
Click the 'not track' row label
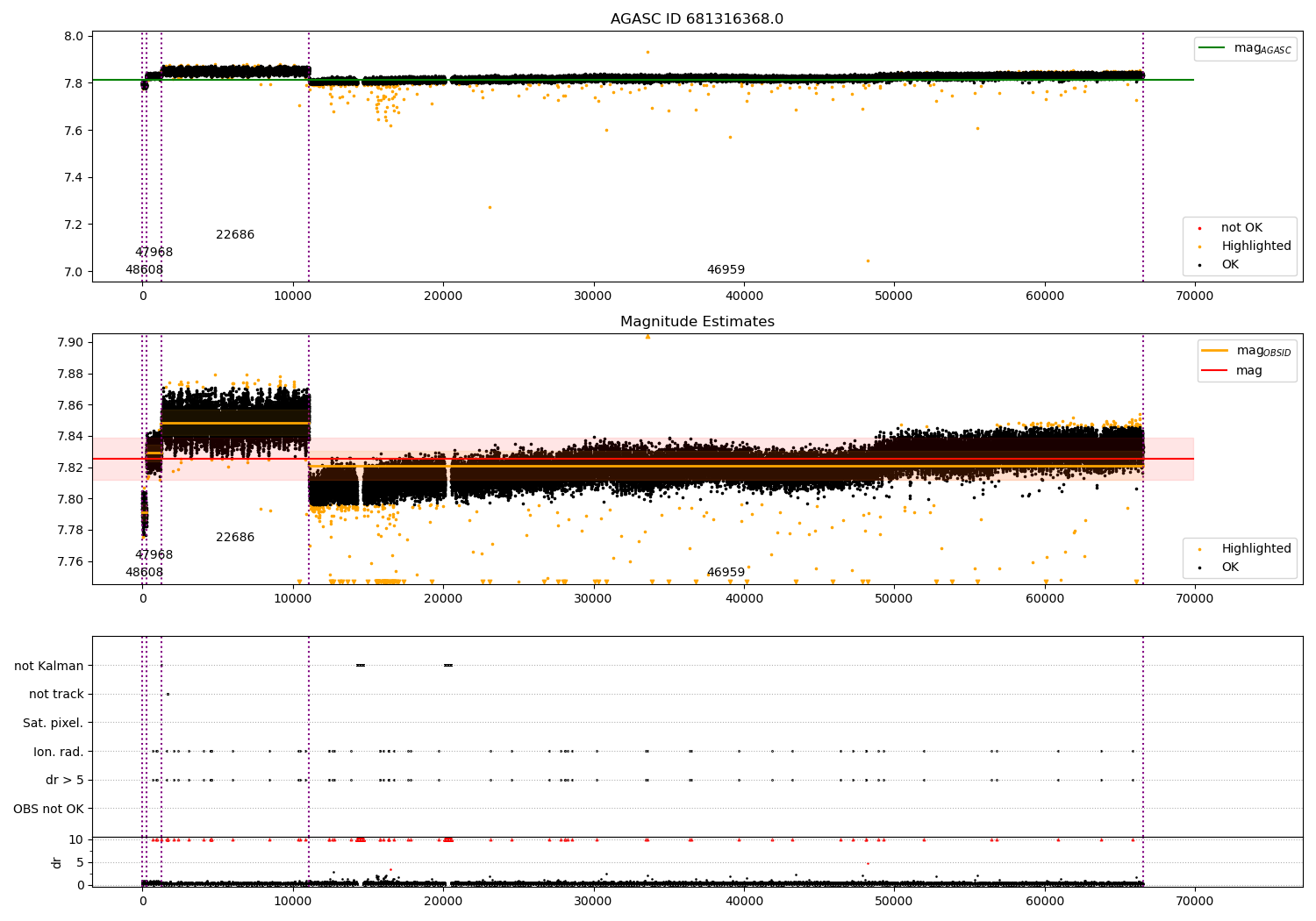click(56, 695)
